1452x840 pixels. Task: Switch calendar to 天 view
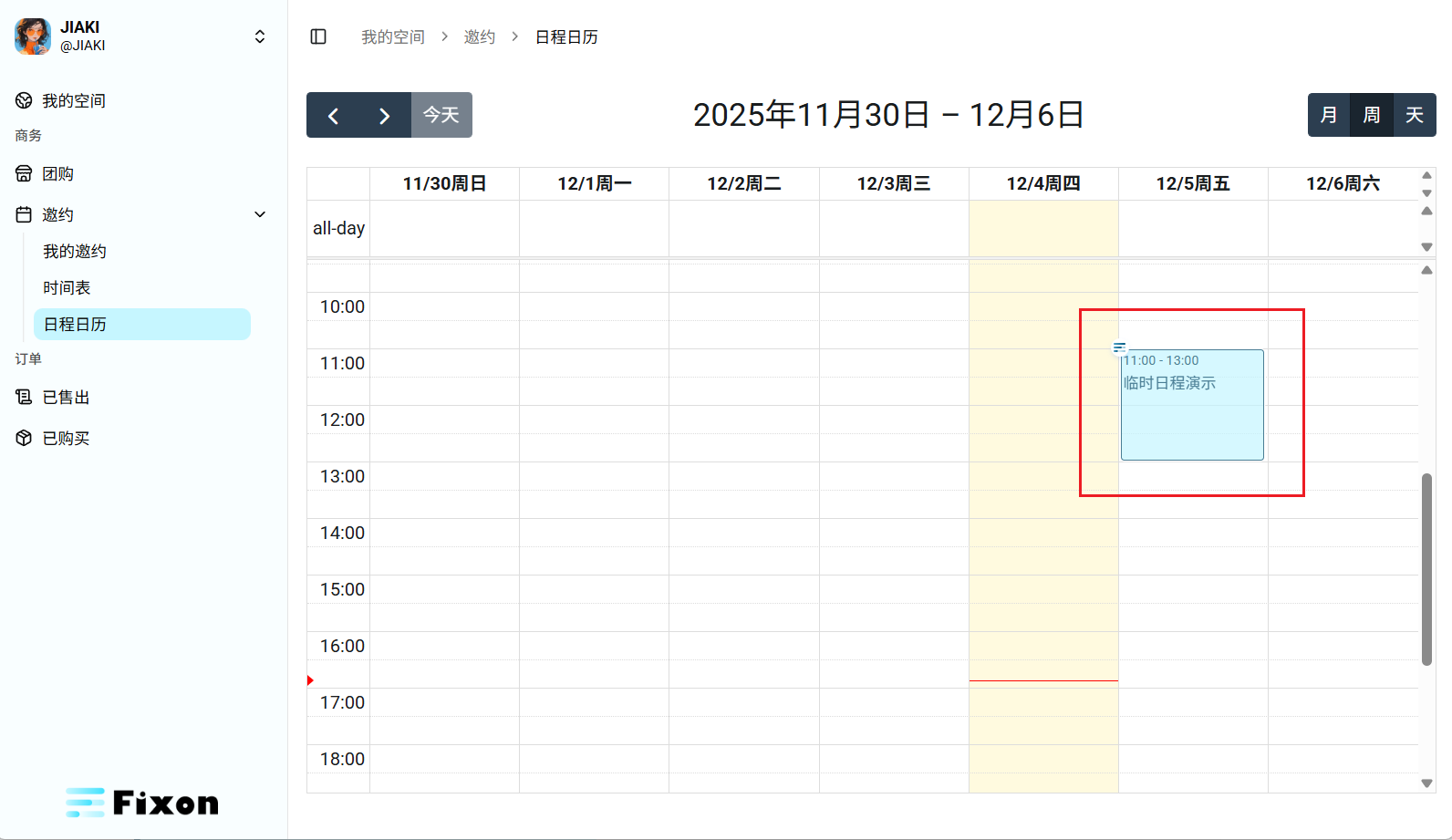click(1415, 115)
